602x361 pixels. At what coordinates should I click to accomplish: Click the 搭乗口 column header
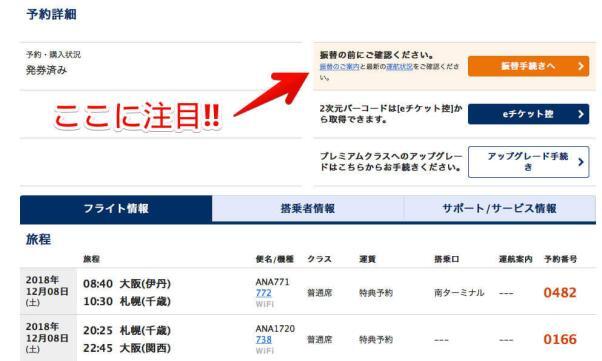click(x=447, y=259)
